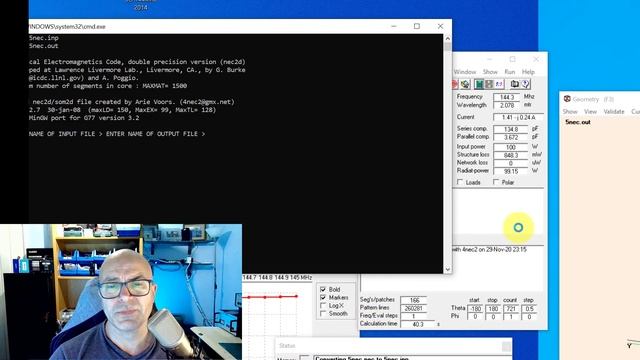The height and width of the screenshot is (360, 640).
Task: Click the Phi step field
Action: coord(529,317)
